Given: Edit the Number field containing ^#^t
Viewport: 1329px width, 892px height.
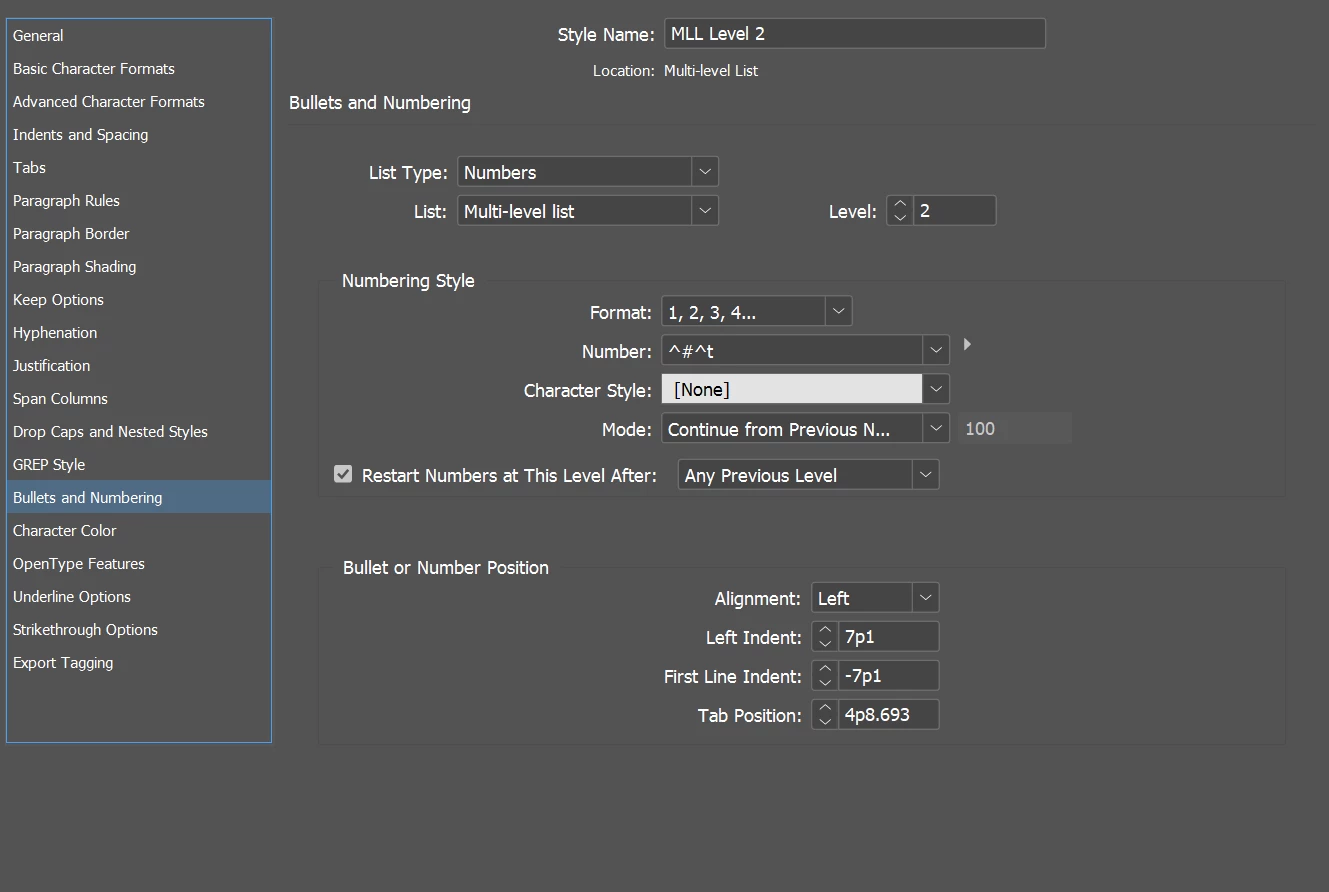Looking at the screenshot, I should click(792, 351).
